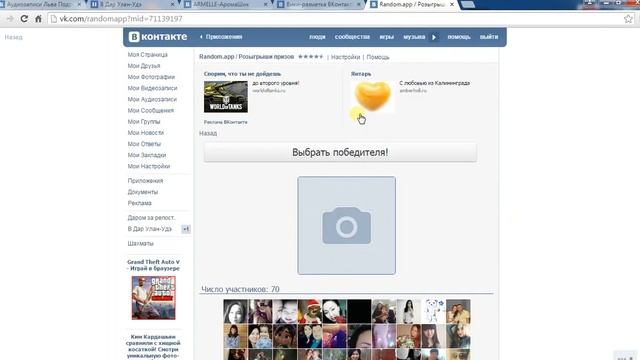The width and height of the screenshot is (640, 360).
Task: Open the Янтарь ad title
Action: point(361,74)
